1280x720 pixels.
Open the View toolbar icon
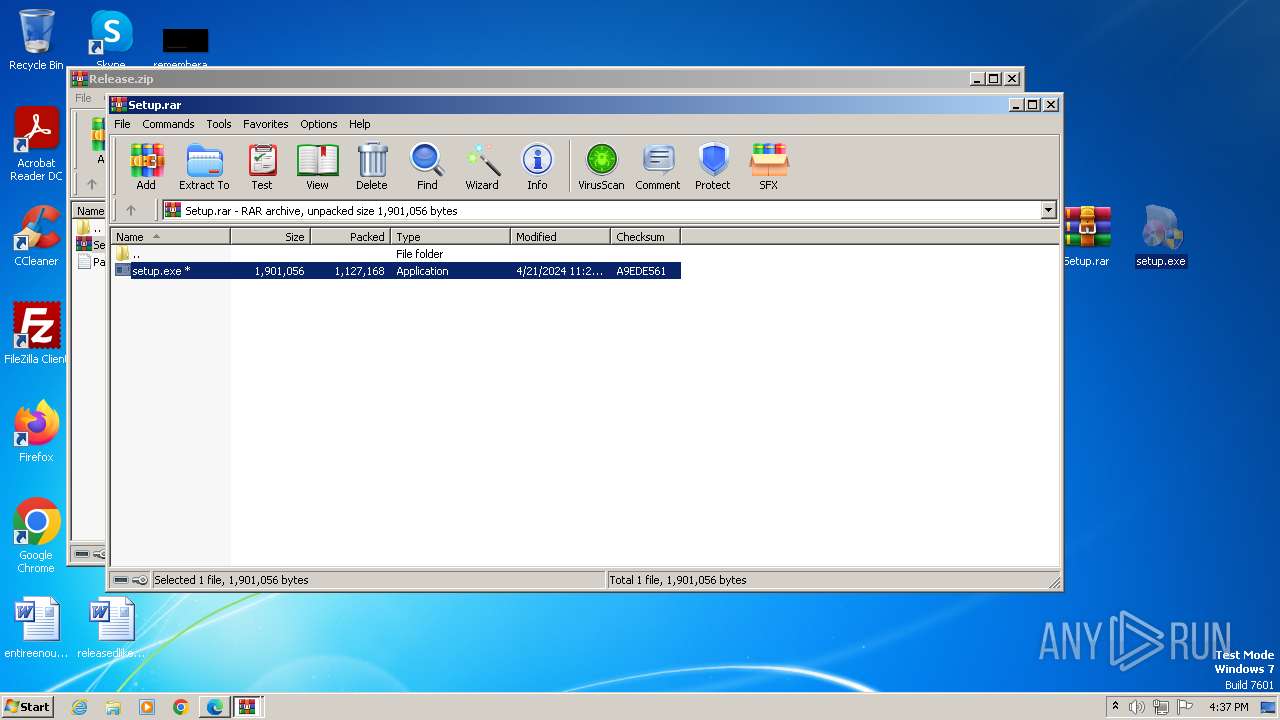[x=317, y=166]
